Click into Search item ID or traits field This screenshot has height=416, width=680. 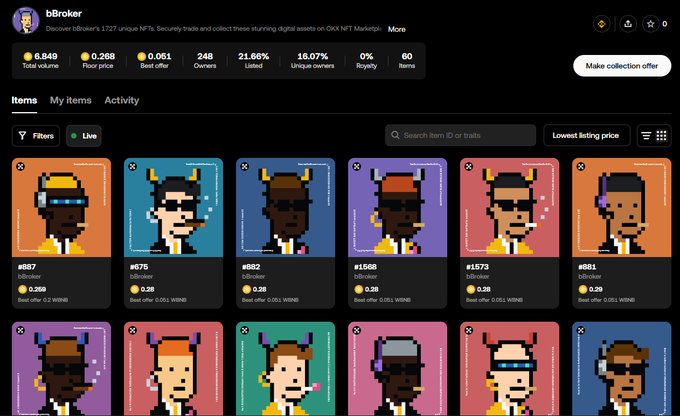click(461, 135)
